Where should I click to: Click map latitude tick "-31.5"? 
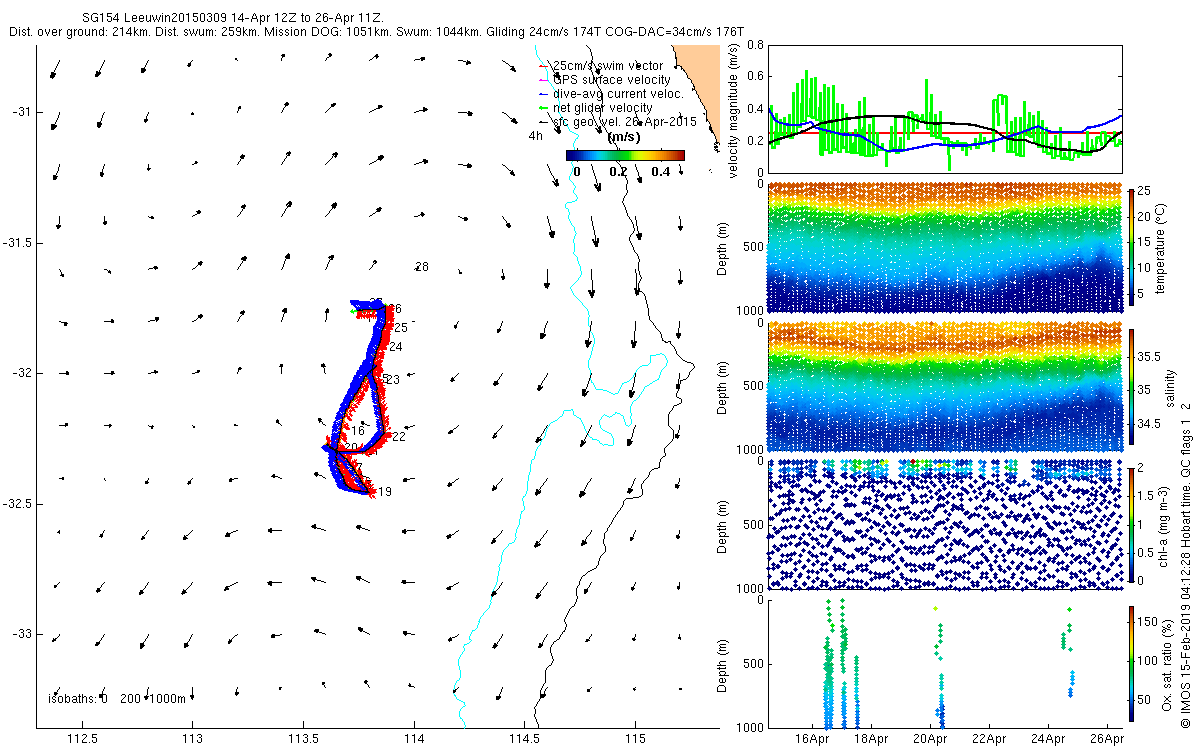pos(16,243)
